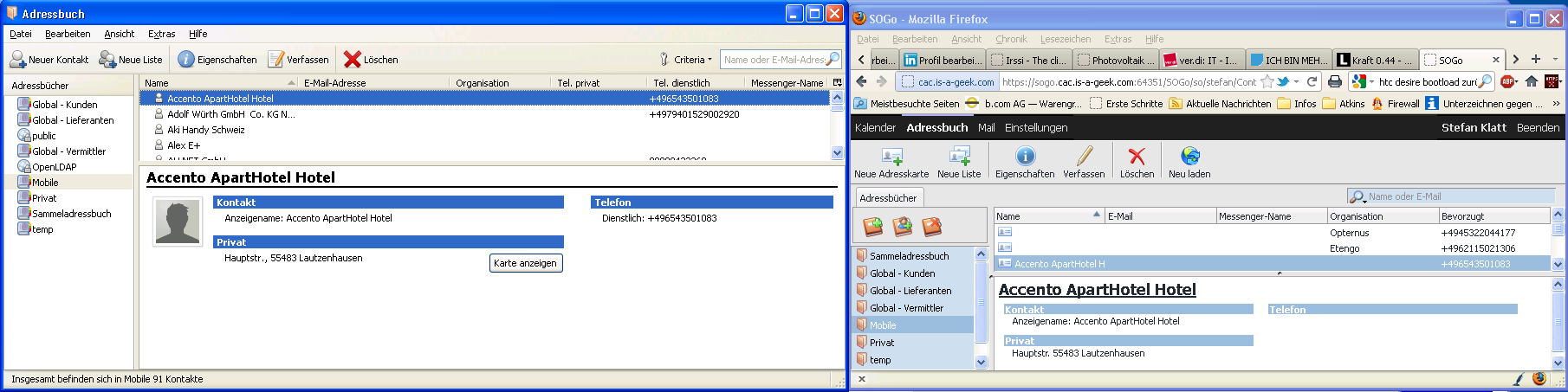Viewport: 1568px width, 392px height.
Task: Switch to the Kraft 0.44 browser tab
Action: point(1375,60)
